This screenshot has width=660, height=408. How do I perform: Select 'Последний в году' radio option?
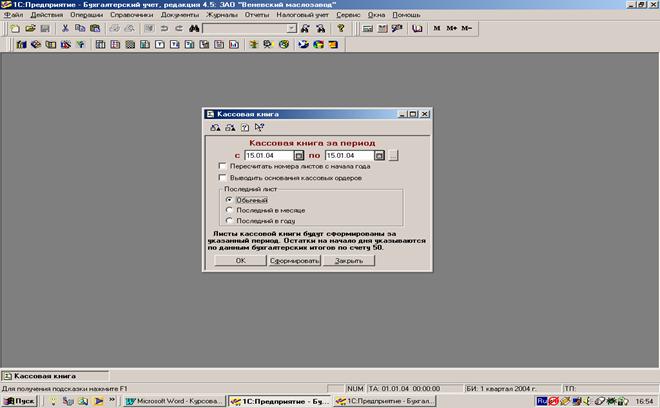pos(231,220)
